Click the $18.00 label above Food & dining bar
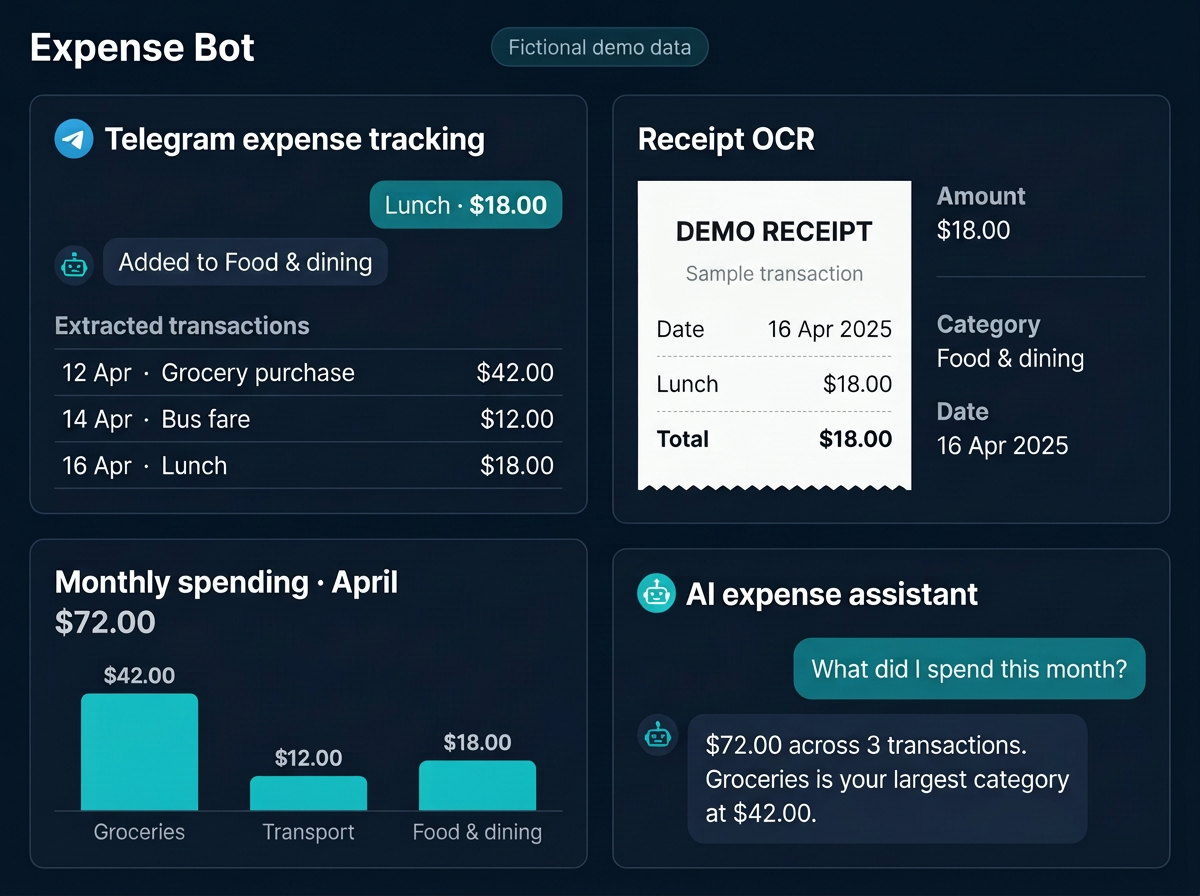 (477, 742)
